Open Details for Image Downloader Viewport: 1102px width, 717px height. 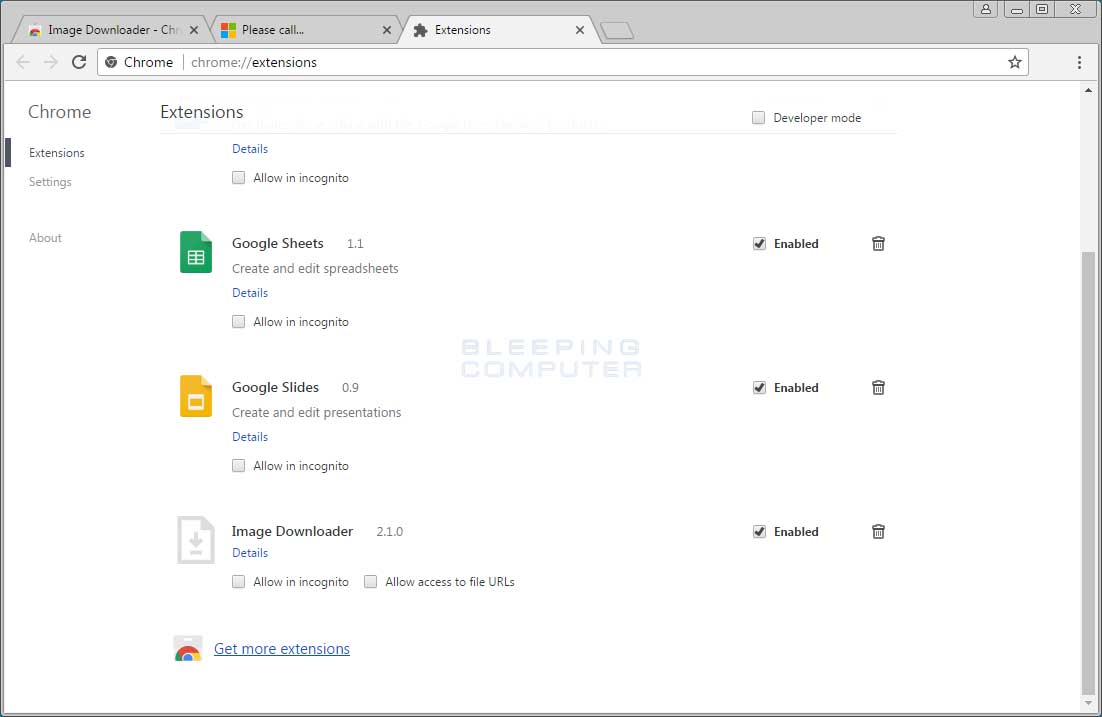coord(249,552)
